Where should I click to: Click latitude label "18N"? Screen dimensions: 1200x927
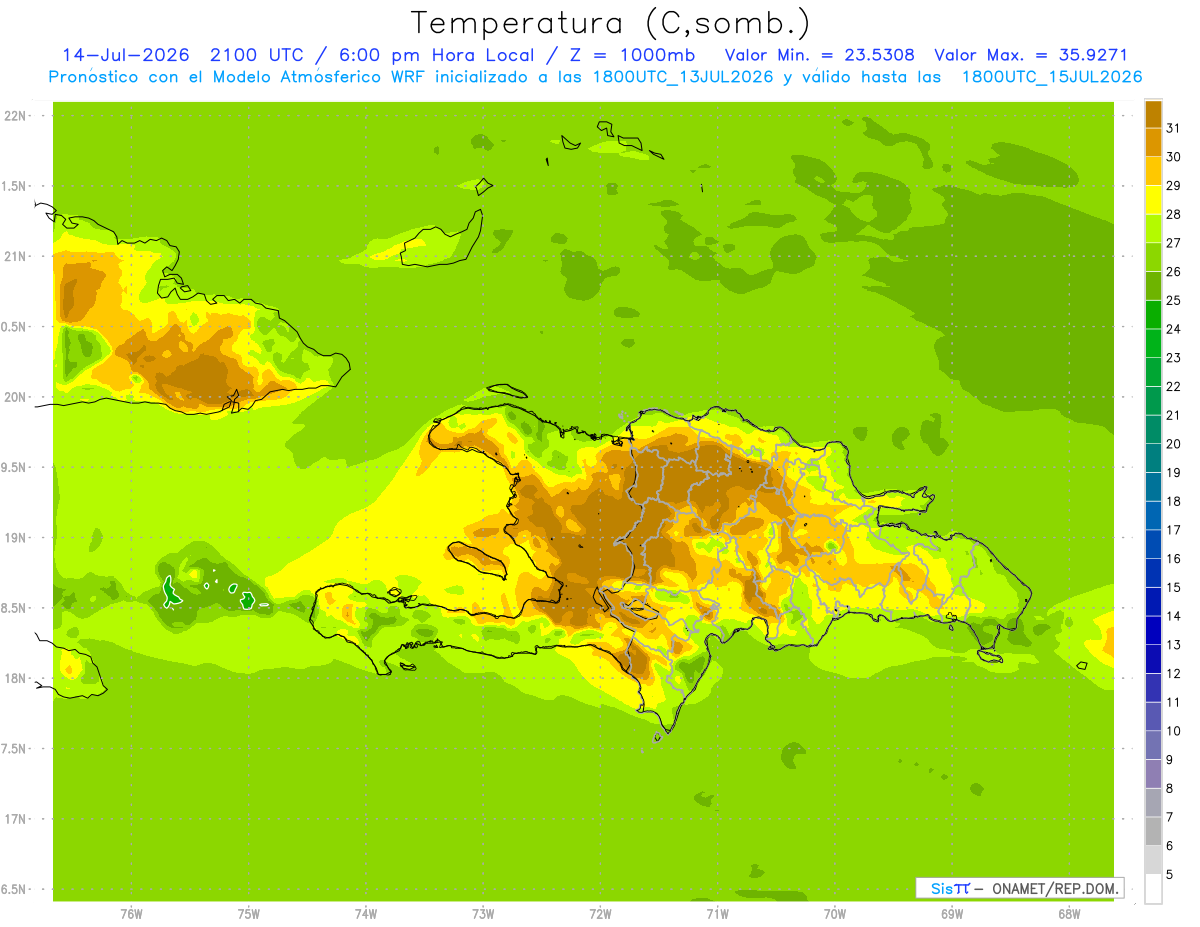(16, 678)
